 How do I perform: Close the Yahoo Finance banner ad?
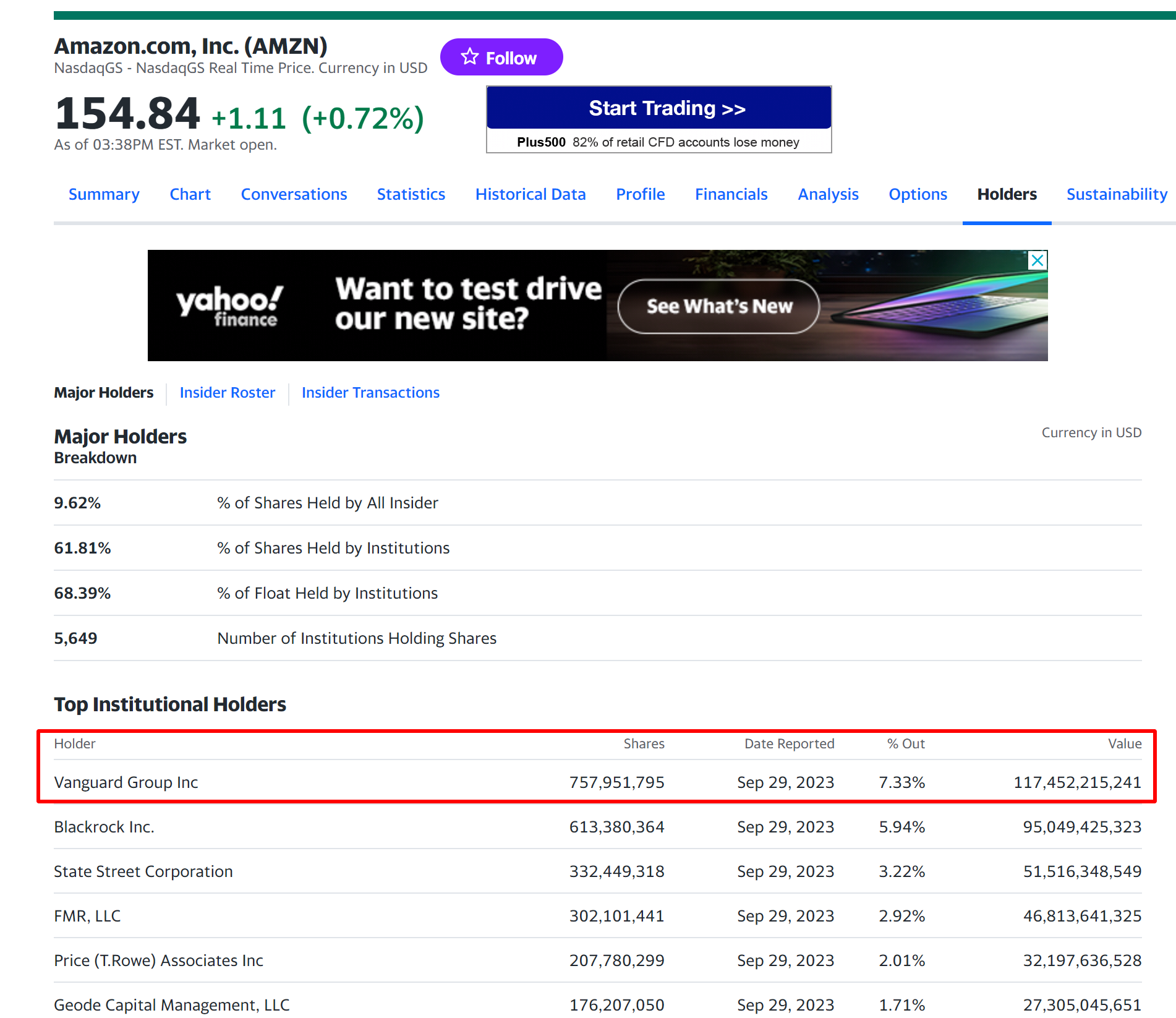[1038, 260]
